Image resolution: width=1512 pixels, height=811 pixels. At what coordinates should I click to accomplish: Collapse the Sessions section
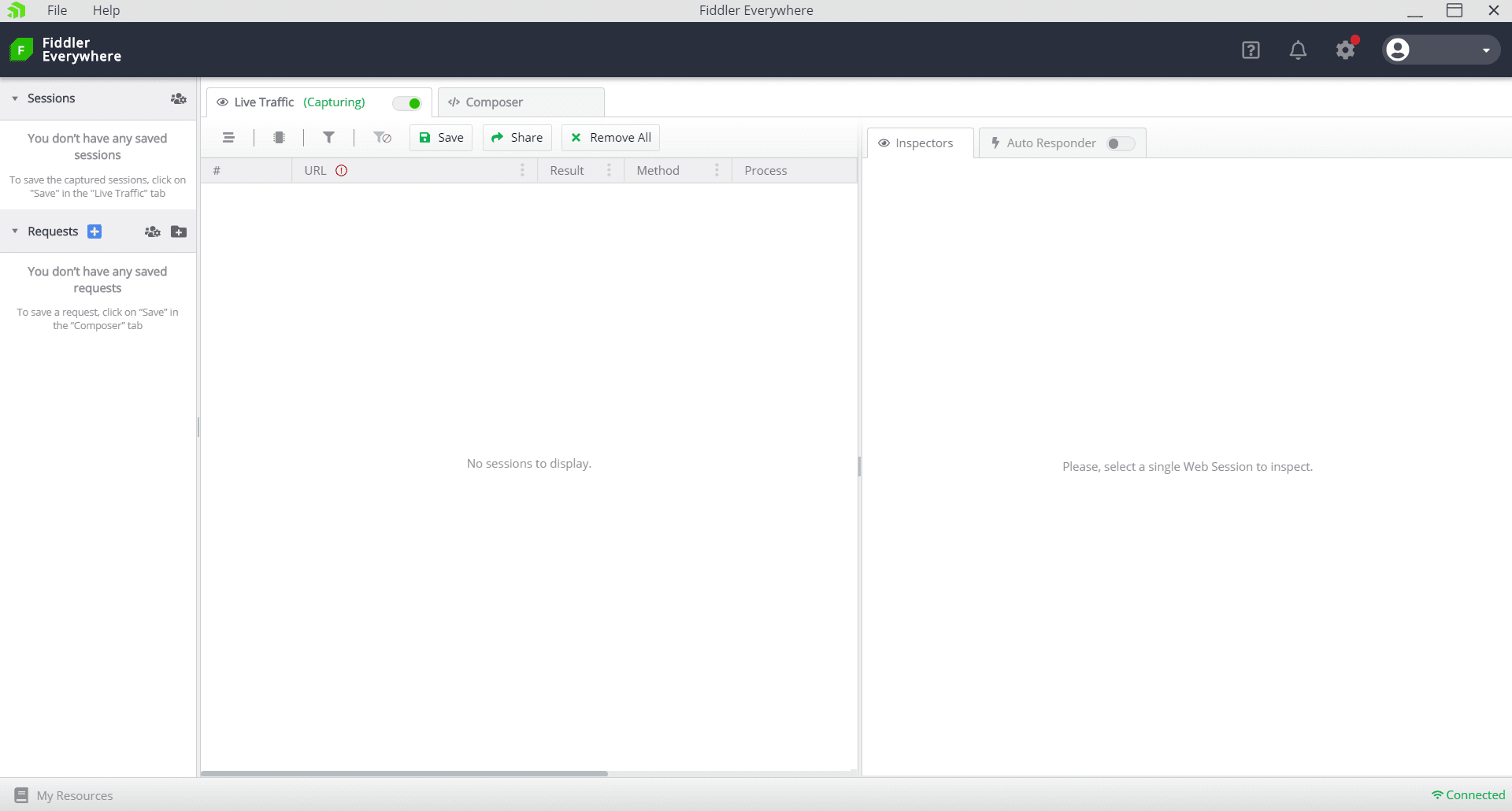click(15, 98)
